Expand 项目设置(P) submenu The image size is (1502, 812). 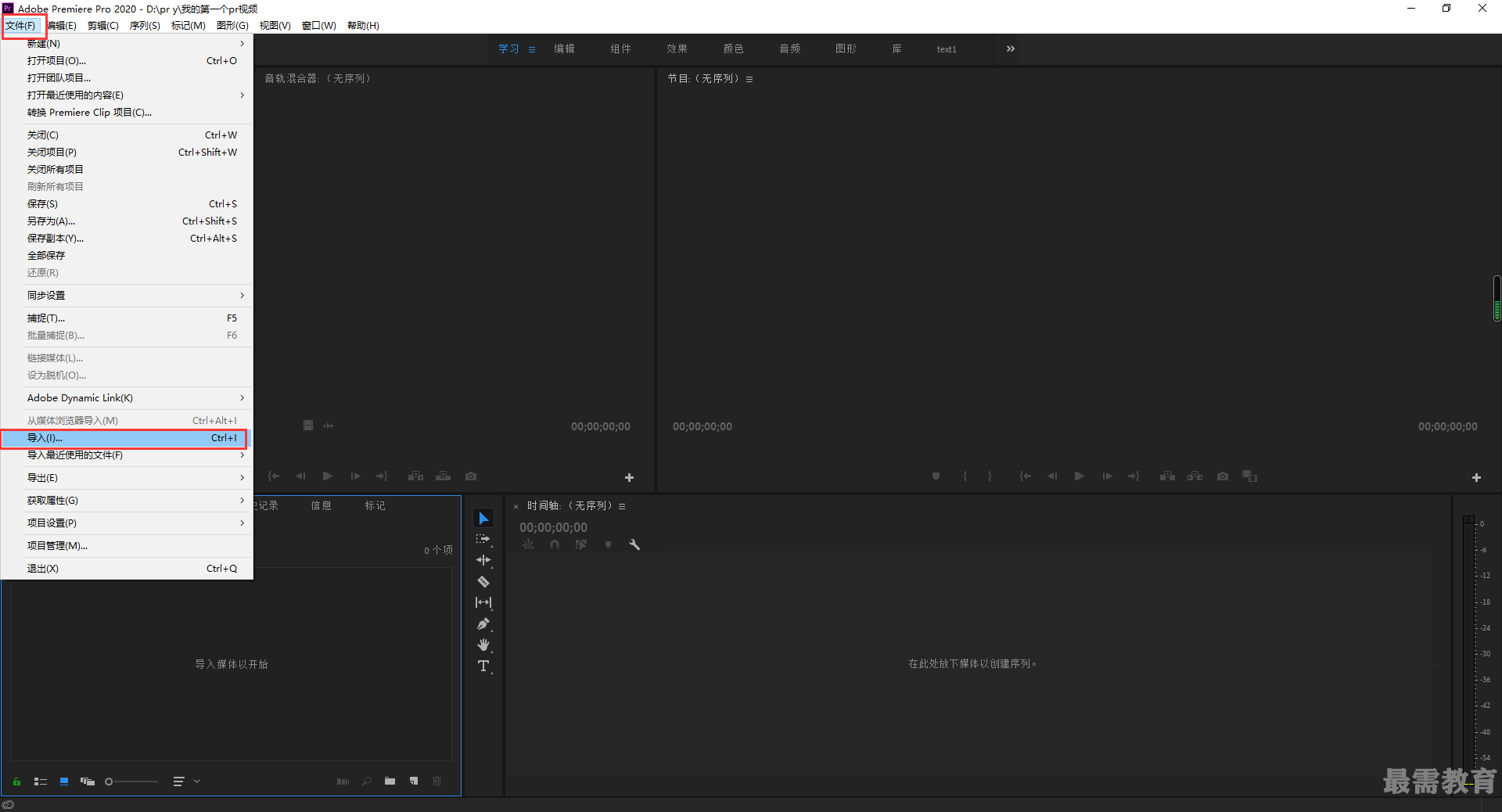[x=127, y=523]
